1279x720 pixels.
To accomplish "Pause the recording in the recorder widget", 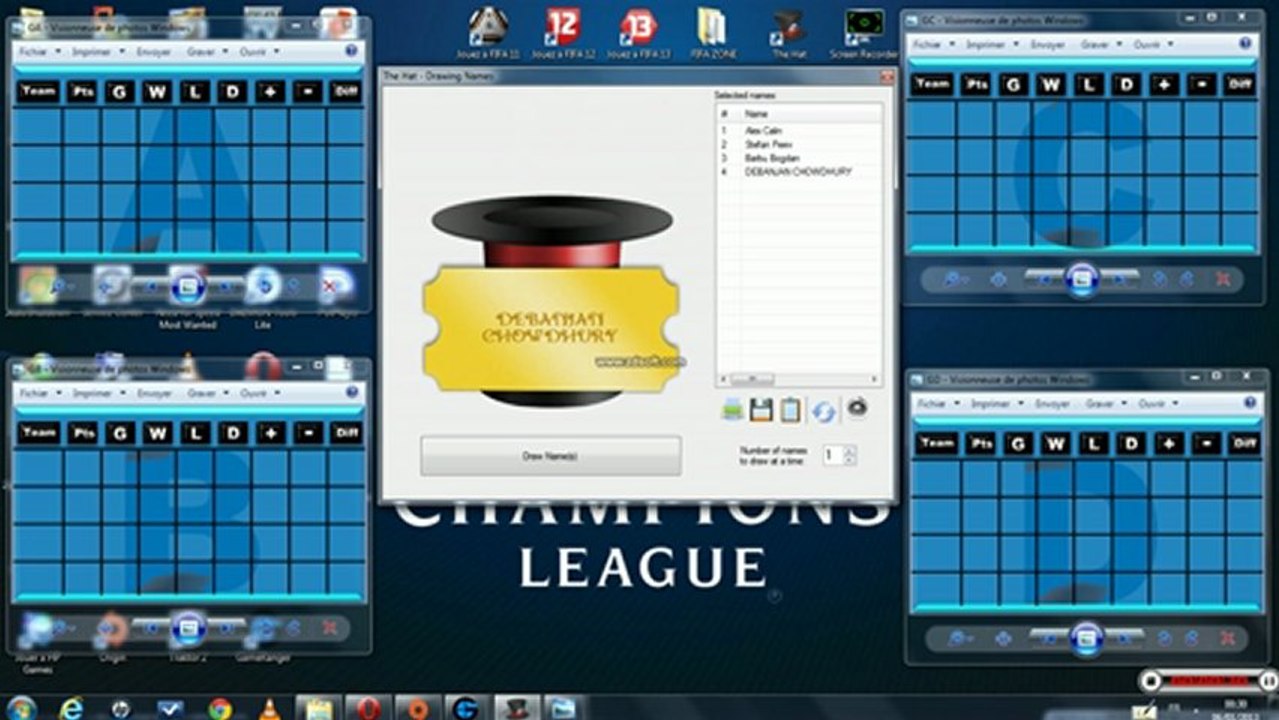I will tap(1269, 681).
